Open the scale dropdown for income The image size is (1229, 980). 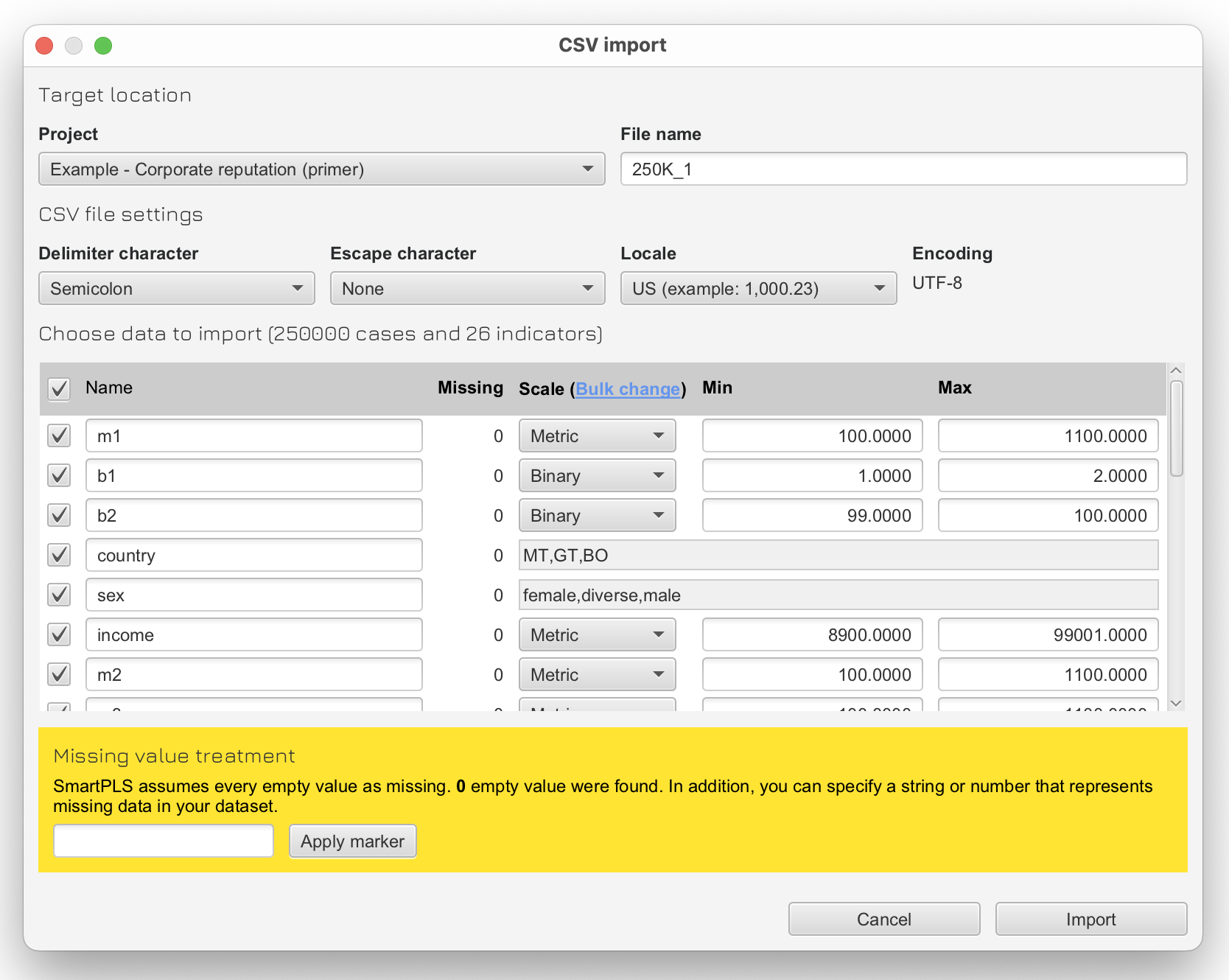[597, 635]
